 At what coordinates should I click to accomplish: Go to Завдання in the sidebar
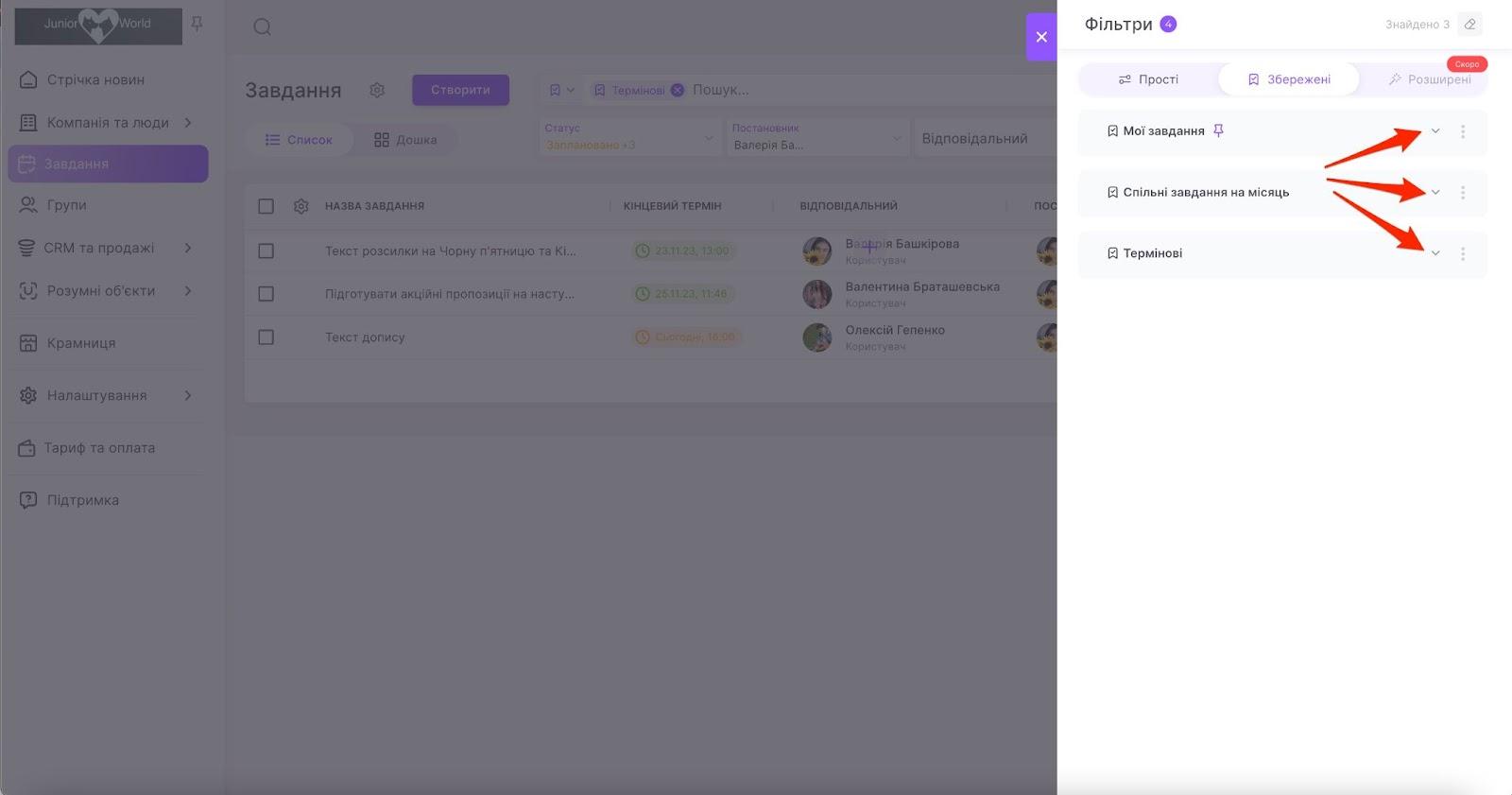(x=108, y=164)
